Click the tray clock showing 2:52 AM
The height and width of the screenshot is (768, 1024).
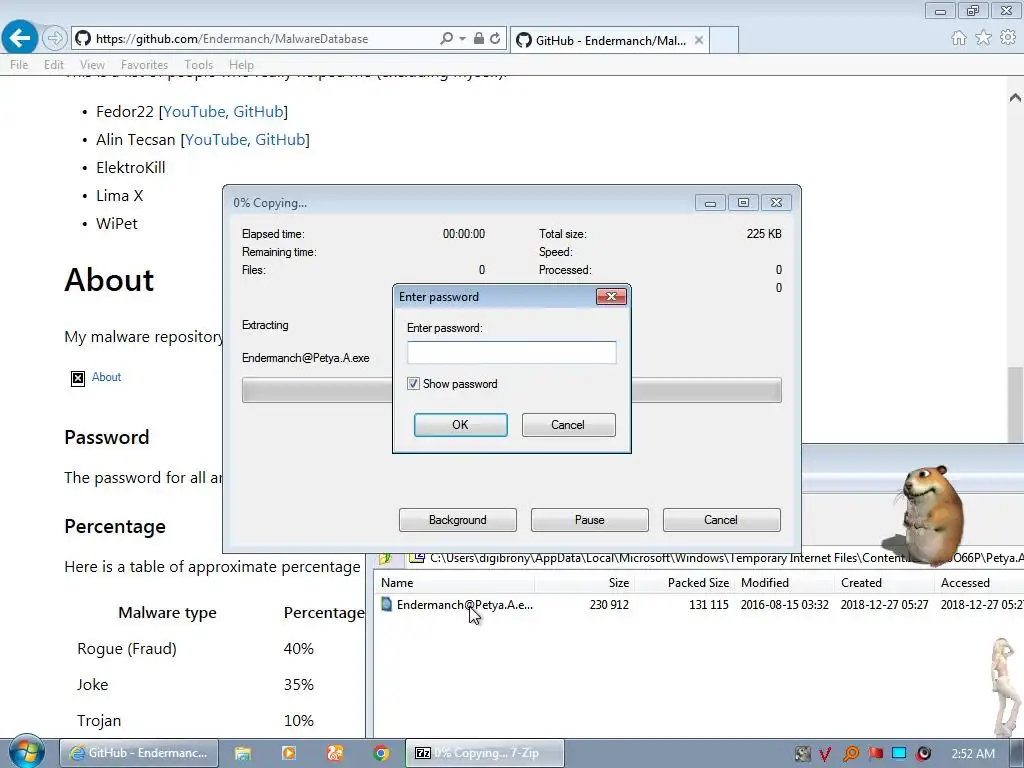[972, 754]
